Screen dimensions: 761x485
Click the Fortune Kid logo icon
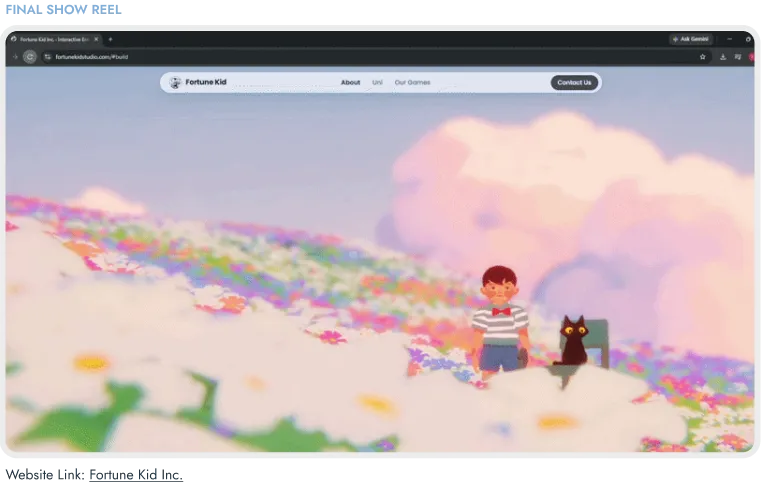tap(175, 83)
